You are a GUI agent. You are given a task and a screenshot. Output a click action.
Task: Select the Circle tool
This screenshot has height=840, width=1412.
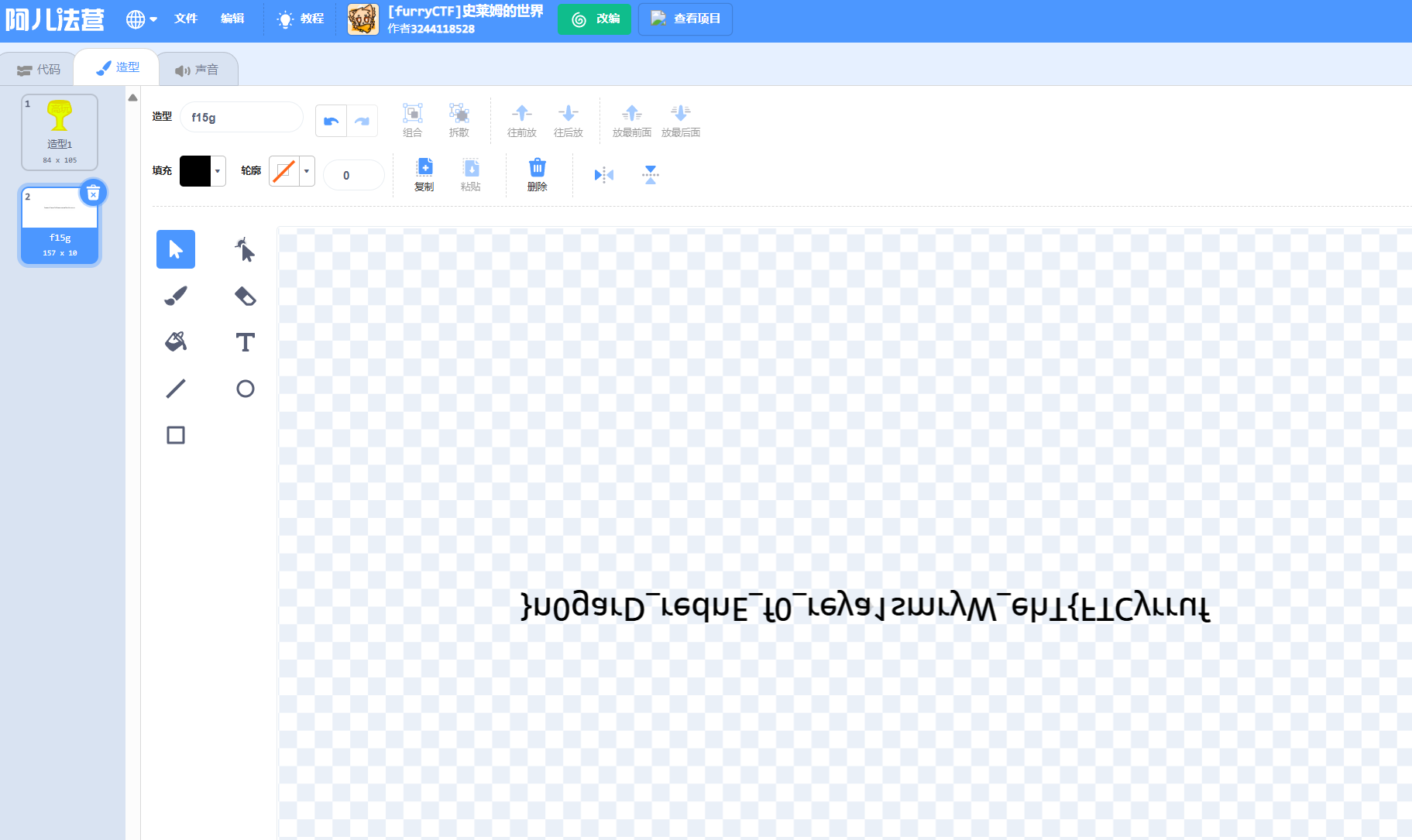pyautogui.click(x=245, y=389)
